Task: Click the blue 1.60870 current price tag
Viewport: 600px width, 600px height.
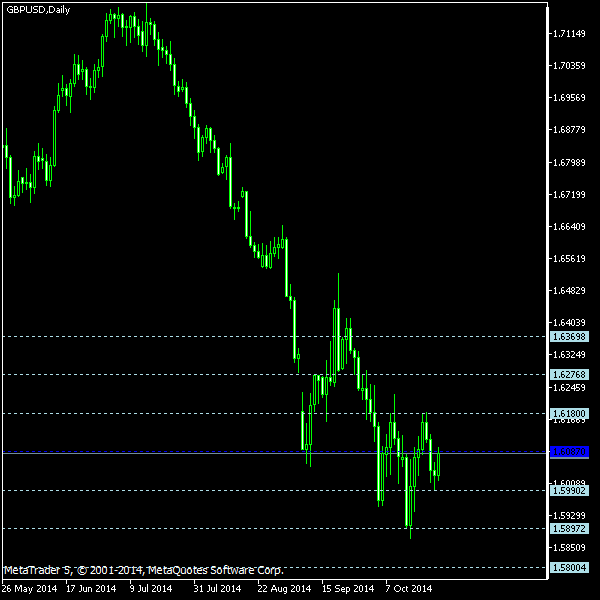Action: 569,452
